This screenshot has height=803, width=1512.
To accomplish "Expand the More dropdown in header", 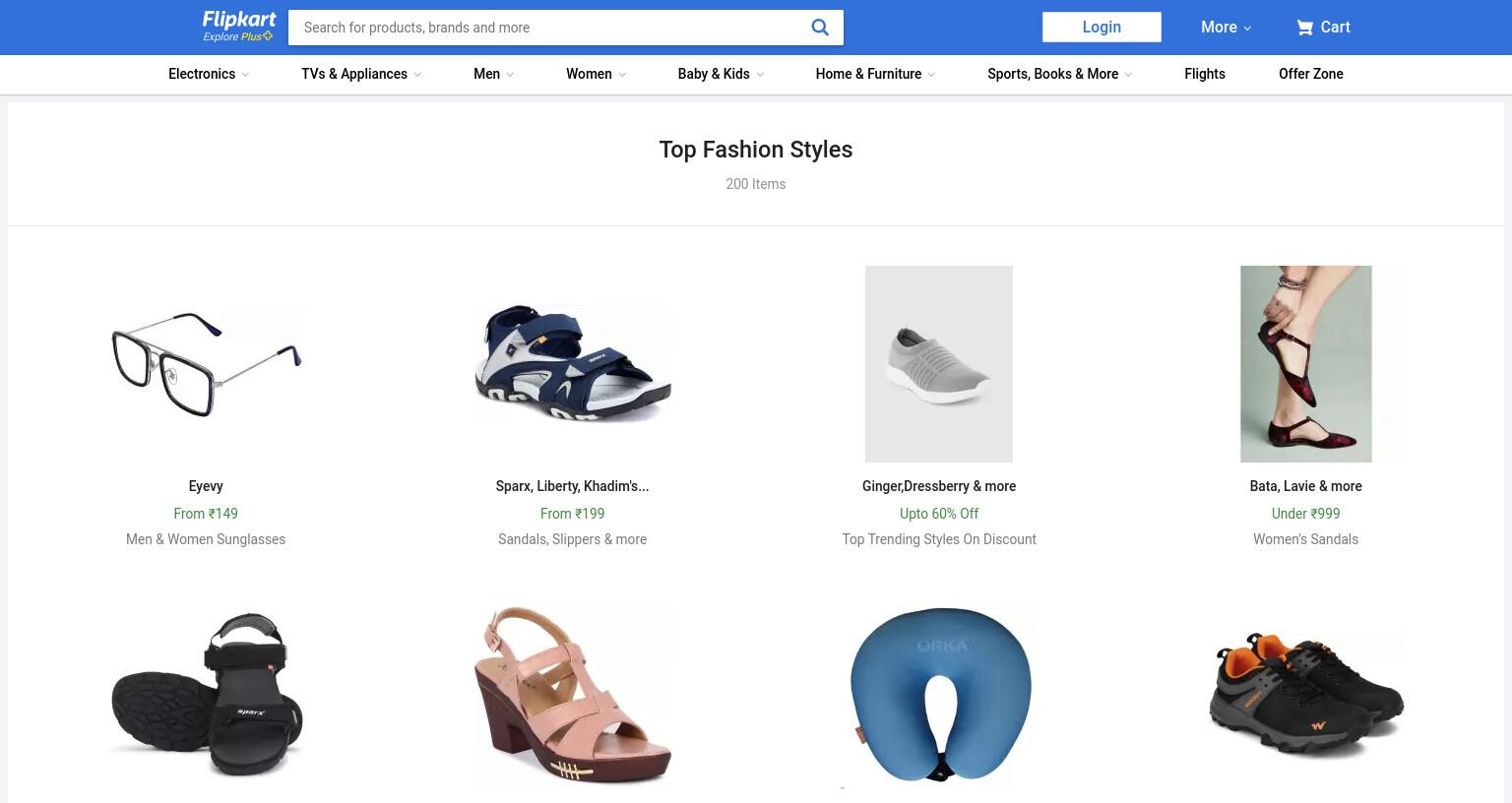I will click(x=1226, y=28).
